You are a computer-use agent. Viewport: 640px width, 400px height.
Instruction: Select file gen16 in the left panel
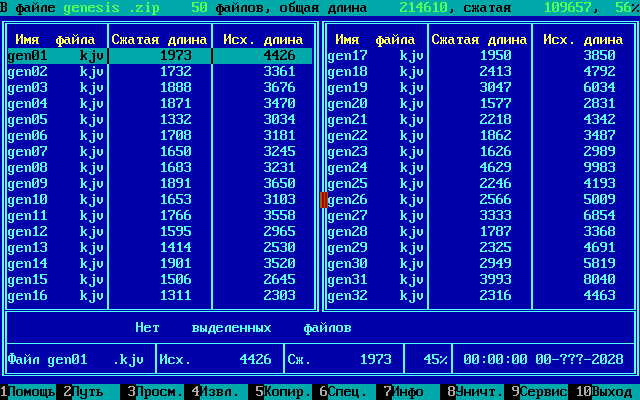(55, 296)
